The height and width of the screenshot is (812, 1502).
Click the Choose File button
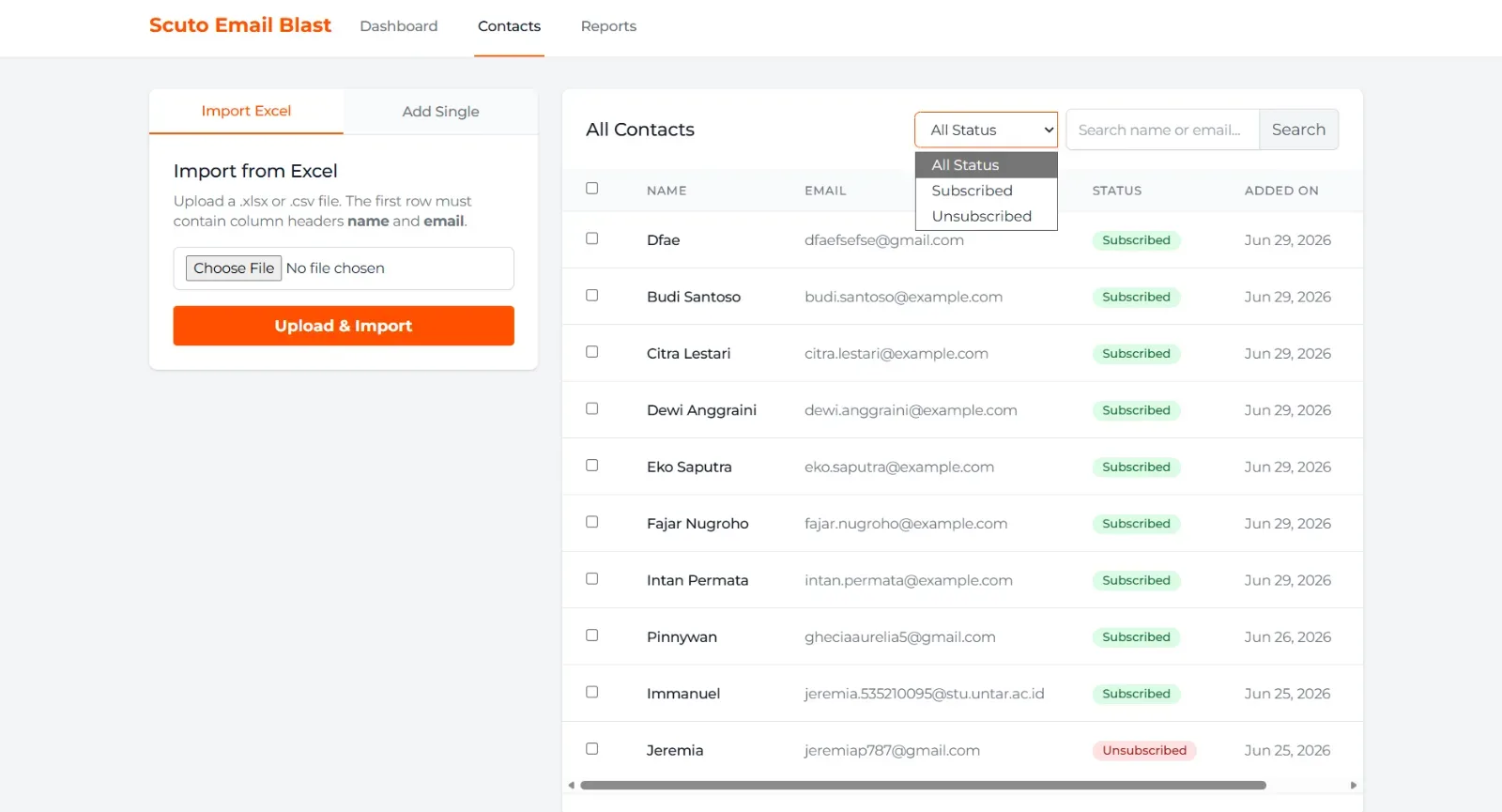pos(234,268)
